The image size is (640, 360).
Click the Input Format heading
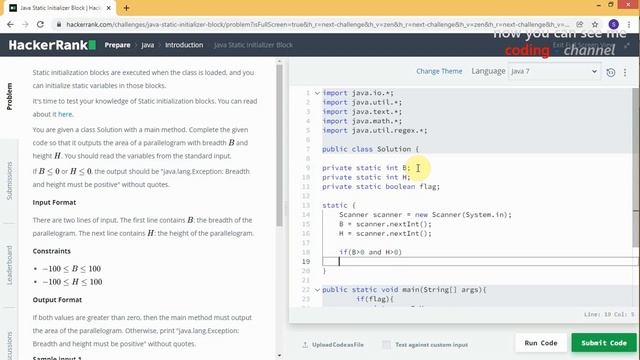click(x=54, y=202)
